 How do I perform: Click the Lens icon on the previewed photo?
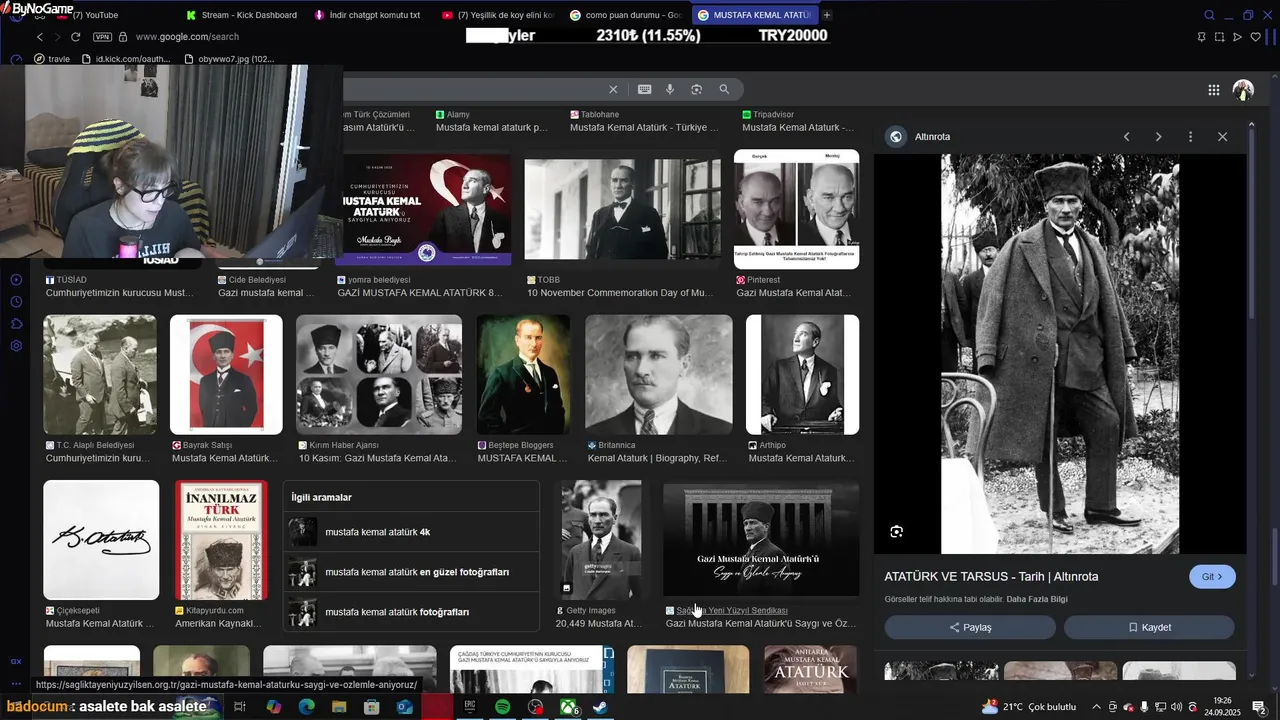[x=896, y=531]
